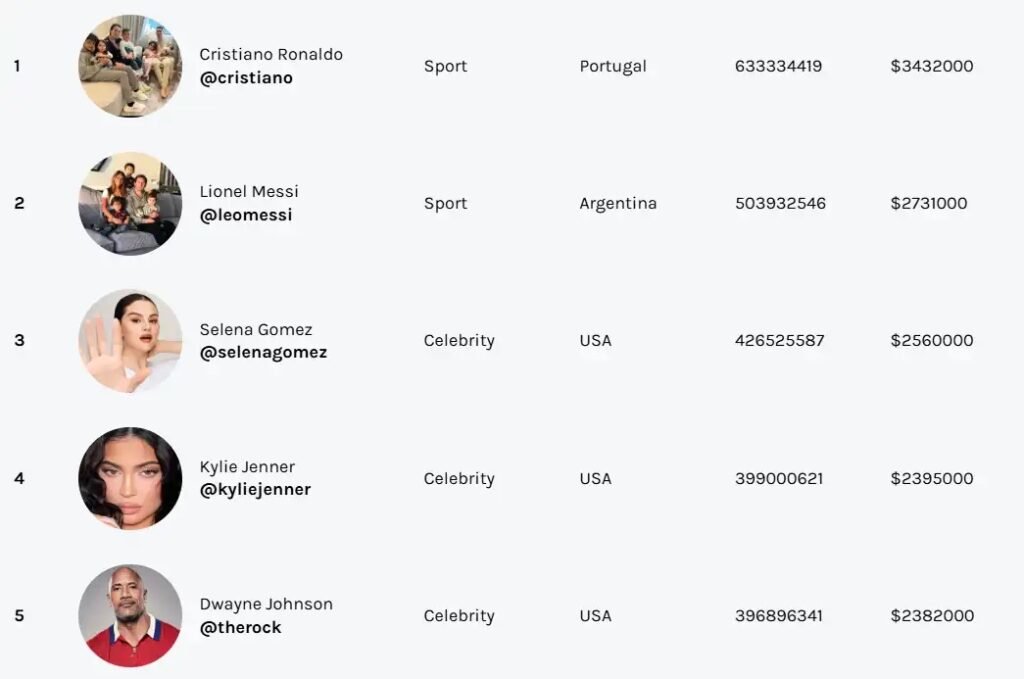The width and height of the screenshot is (1024, 679).
Task: Click the name Selena Gomez
Action: pyautogui.click(x=256, y=329)
